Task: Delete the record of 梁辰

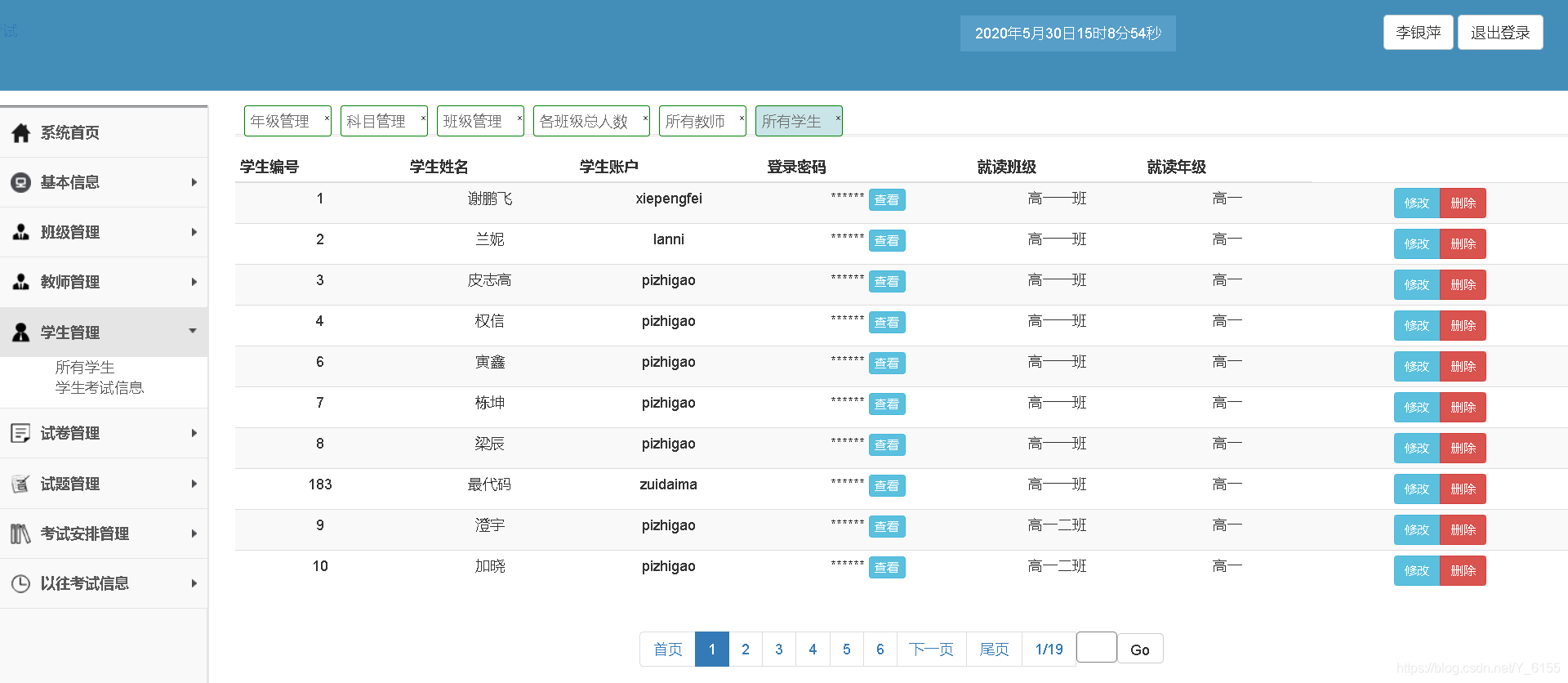Action: click(x=1463, y=449)
